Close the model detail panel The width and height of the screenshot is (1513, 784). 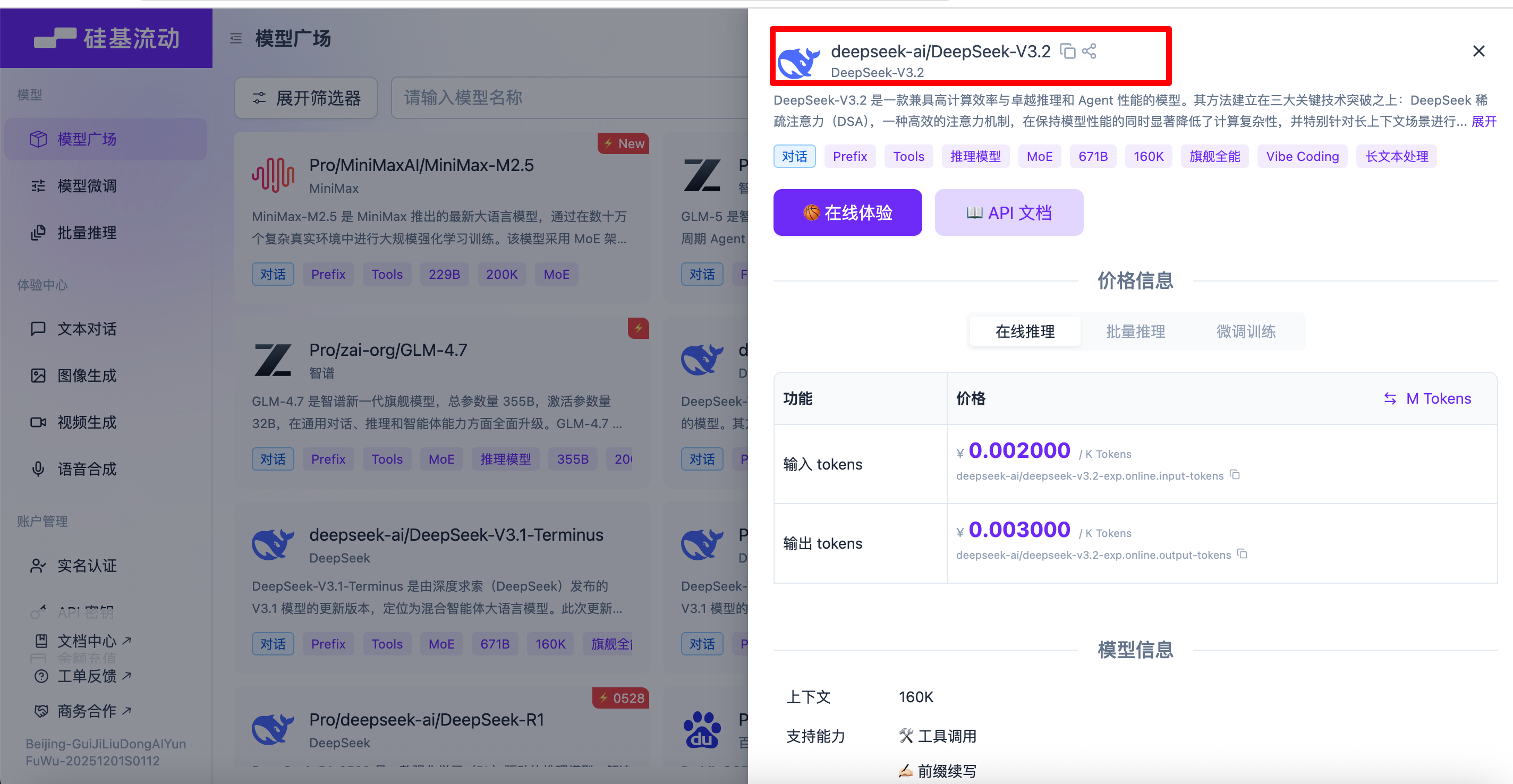point(1478,51)
